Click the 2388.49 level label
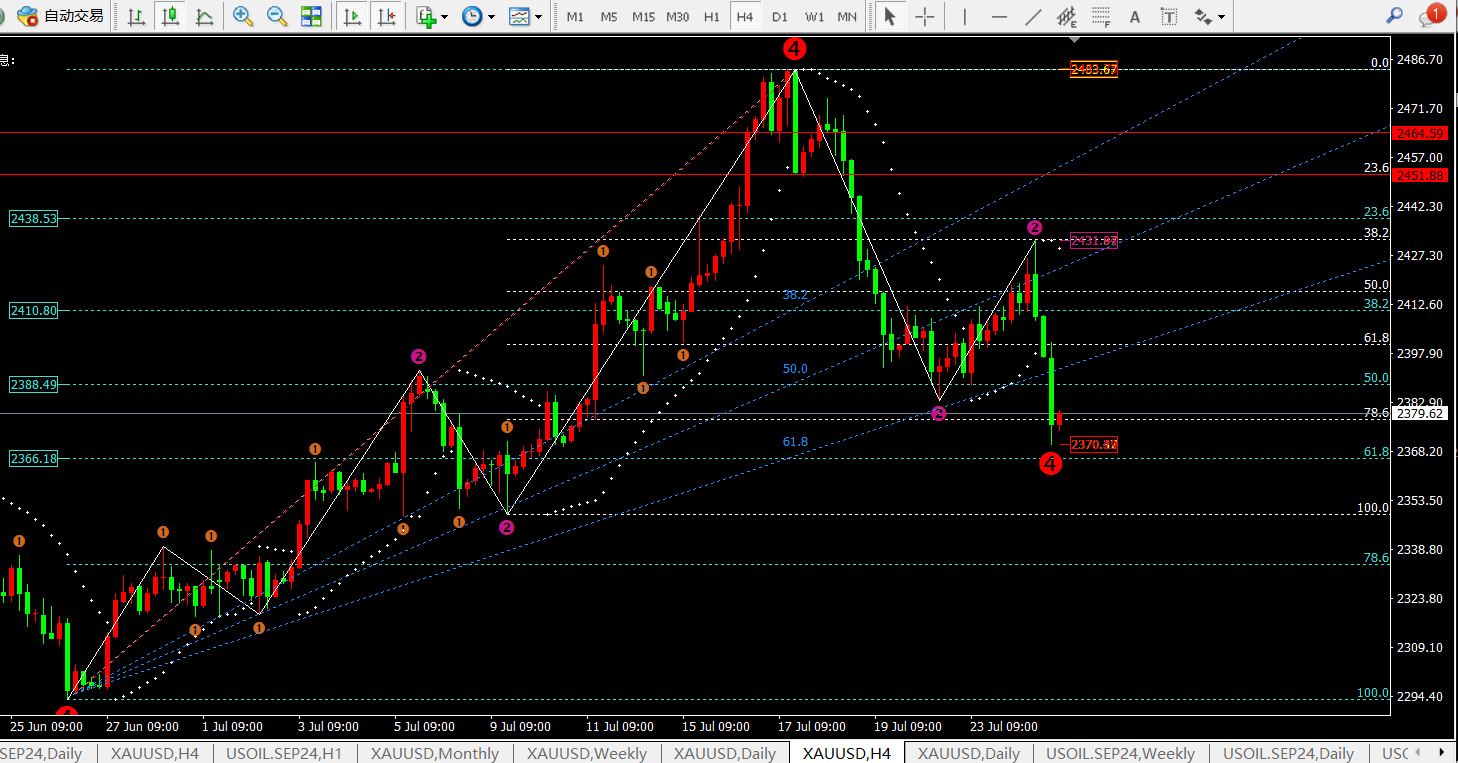Image resolution: width=1458 pixels, height=763 pixels. tap(34, 384)
